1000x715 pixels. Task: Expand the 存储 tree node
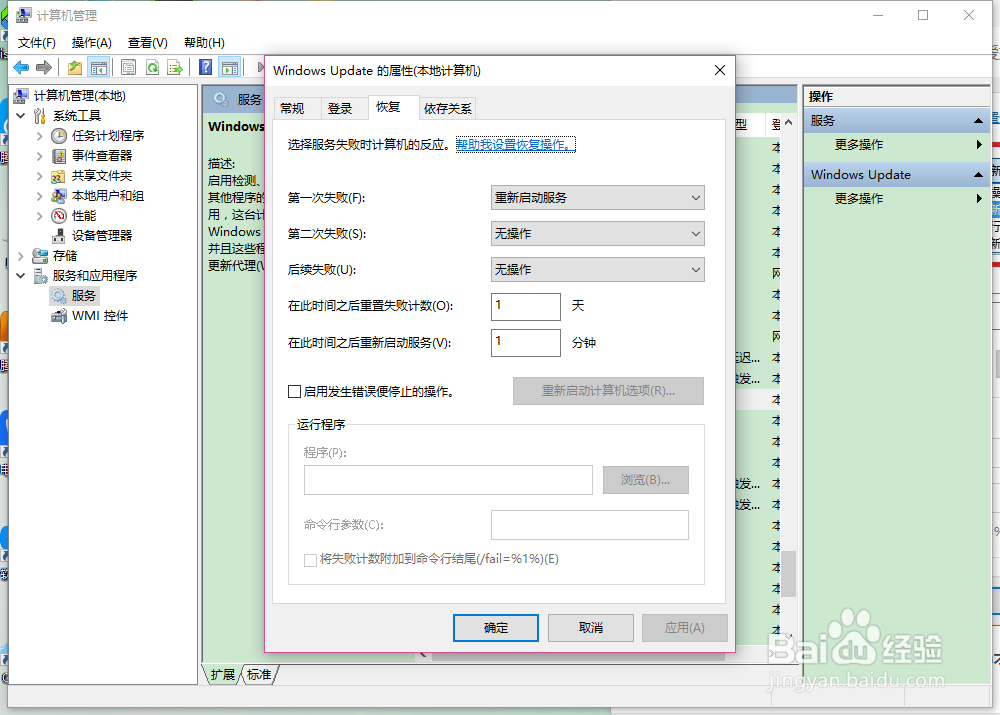20,256
